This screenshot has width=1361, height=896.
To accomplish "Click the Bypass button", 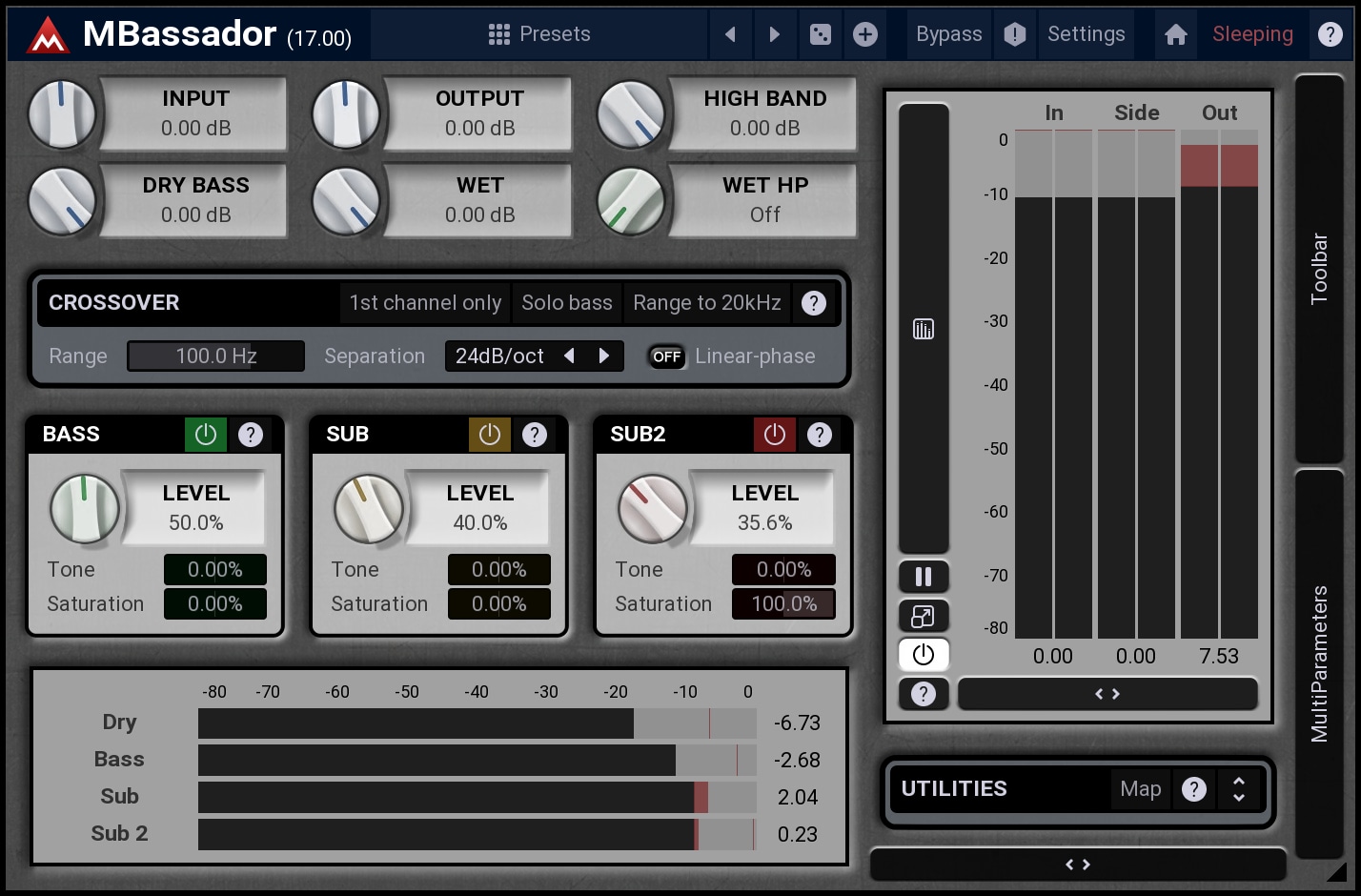I will (948, 34).
